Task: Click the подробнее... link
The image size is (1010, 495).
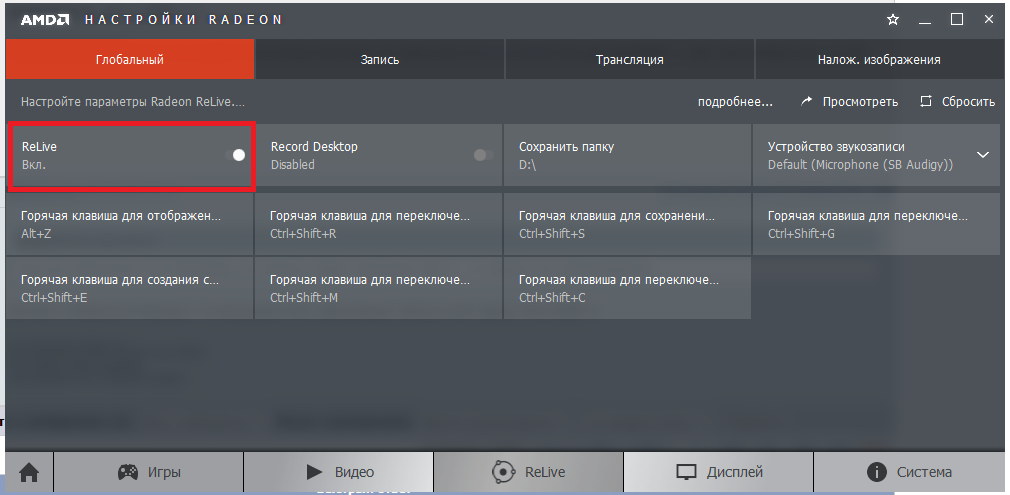Action: 736,102
